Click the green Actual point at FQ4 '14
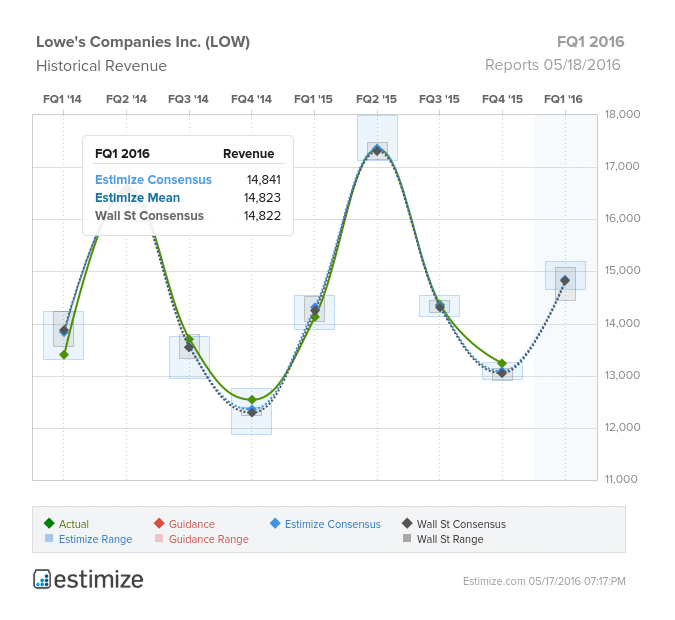This screenshot has width=675, height=620. coord(252,400)
